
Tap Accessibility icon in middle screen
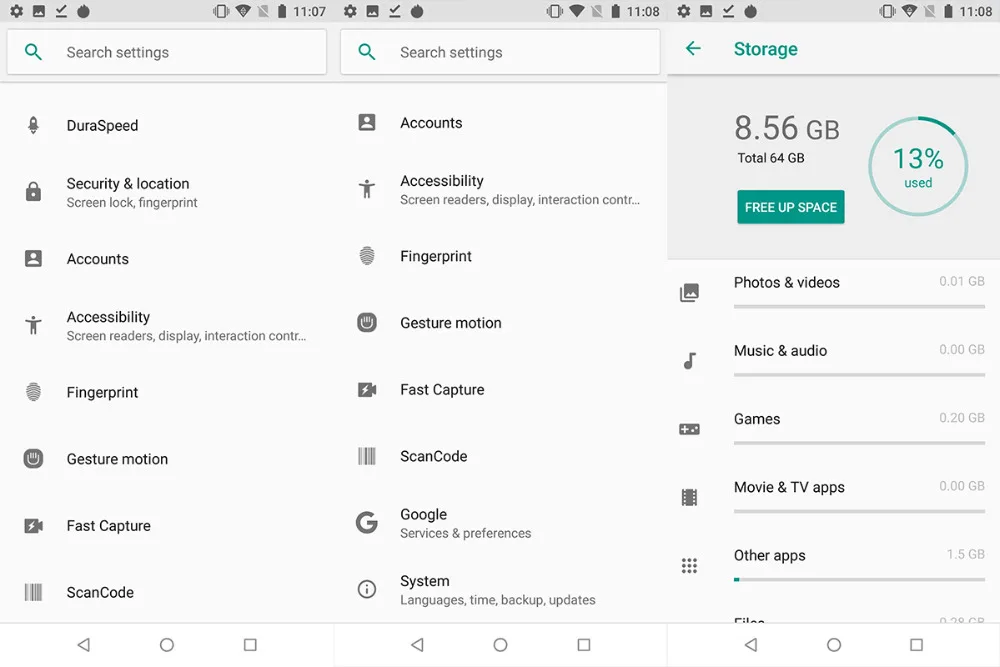tap(367, 189)
